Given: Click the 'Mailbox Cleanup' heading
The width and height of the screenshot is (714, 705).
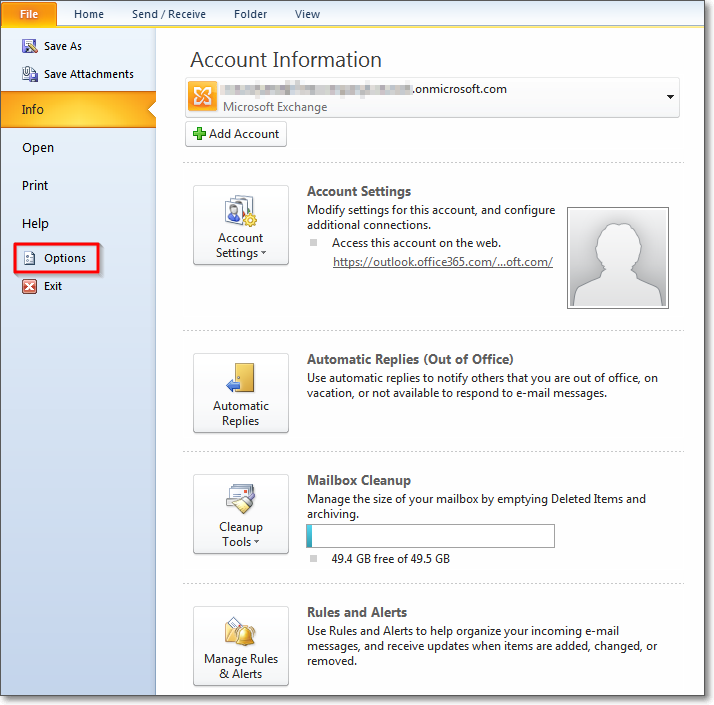Looking at the screenshot, I should coord(359,480).
